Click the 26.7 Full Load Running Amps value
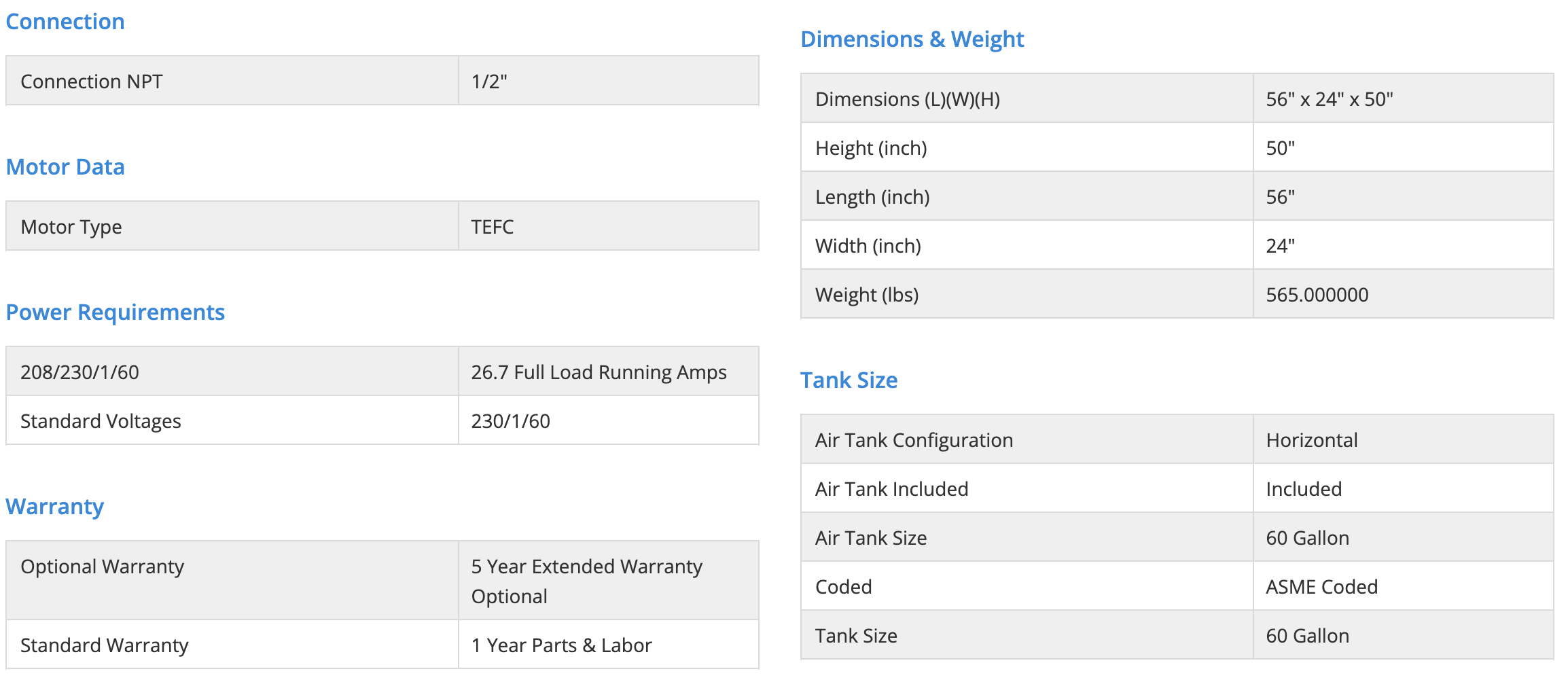Screen dimensions: 1568x682 point(599,372)
